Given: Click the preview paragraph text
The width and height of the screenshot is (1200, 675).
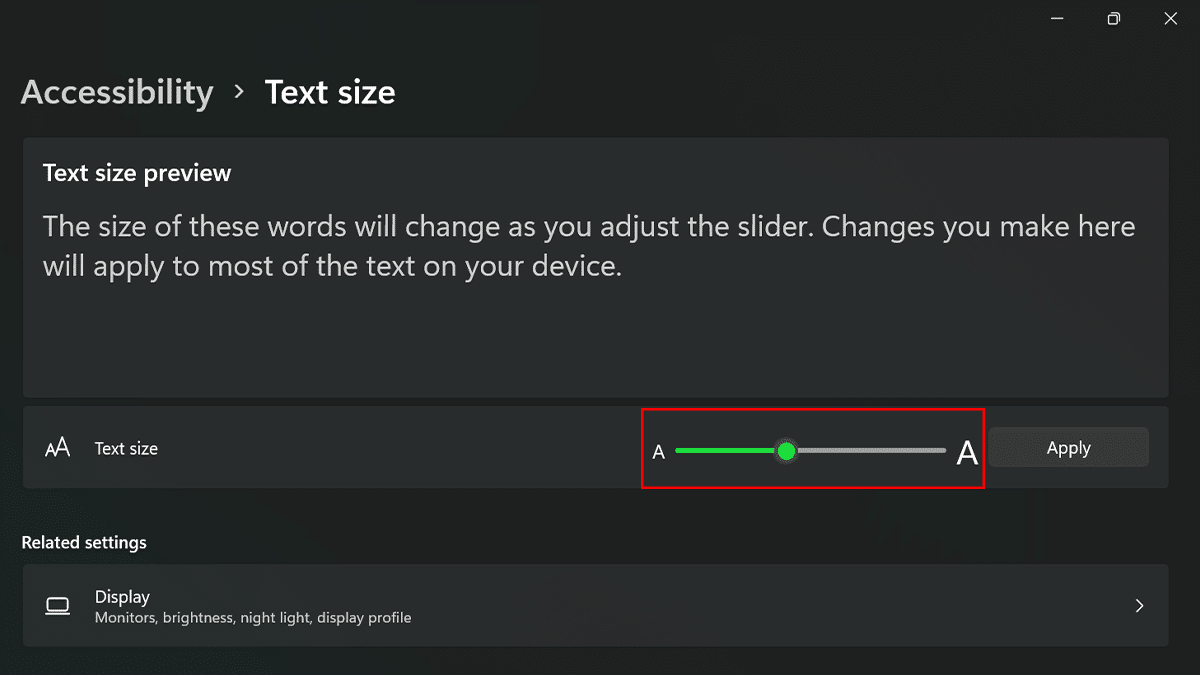Looking at the screenshot, I should click(x=588, y=246).
